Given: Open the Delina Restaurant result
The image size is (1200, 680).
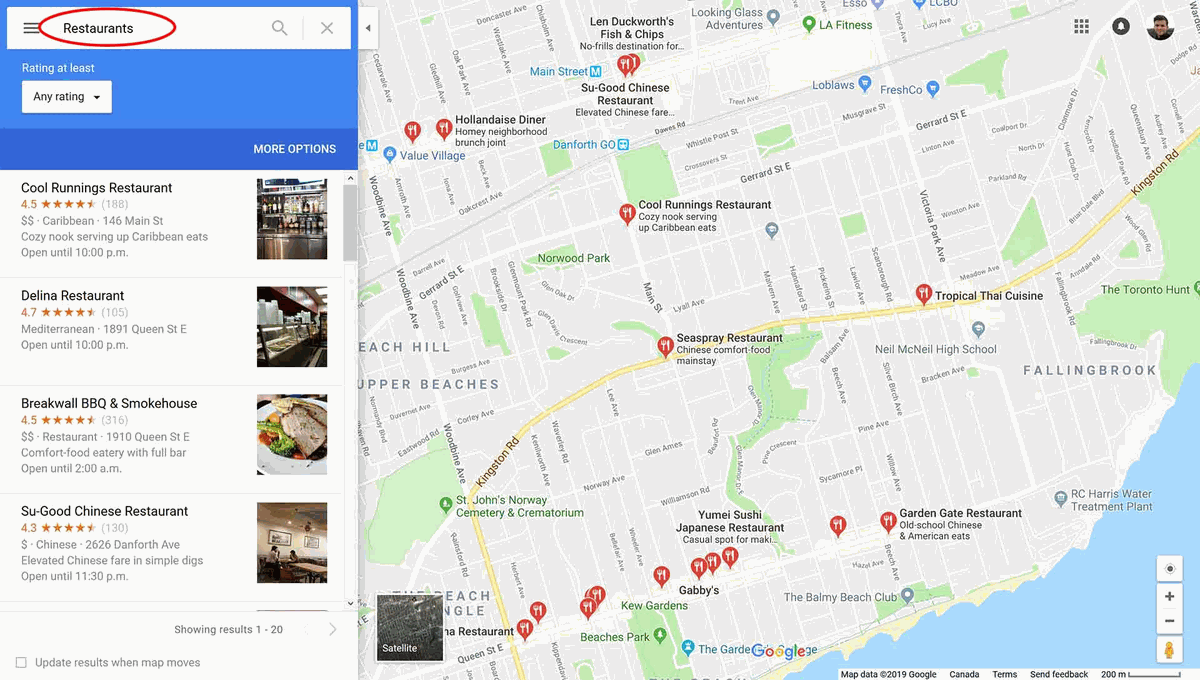Looking at the screenshot, I should [173, 332].
